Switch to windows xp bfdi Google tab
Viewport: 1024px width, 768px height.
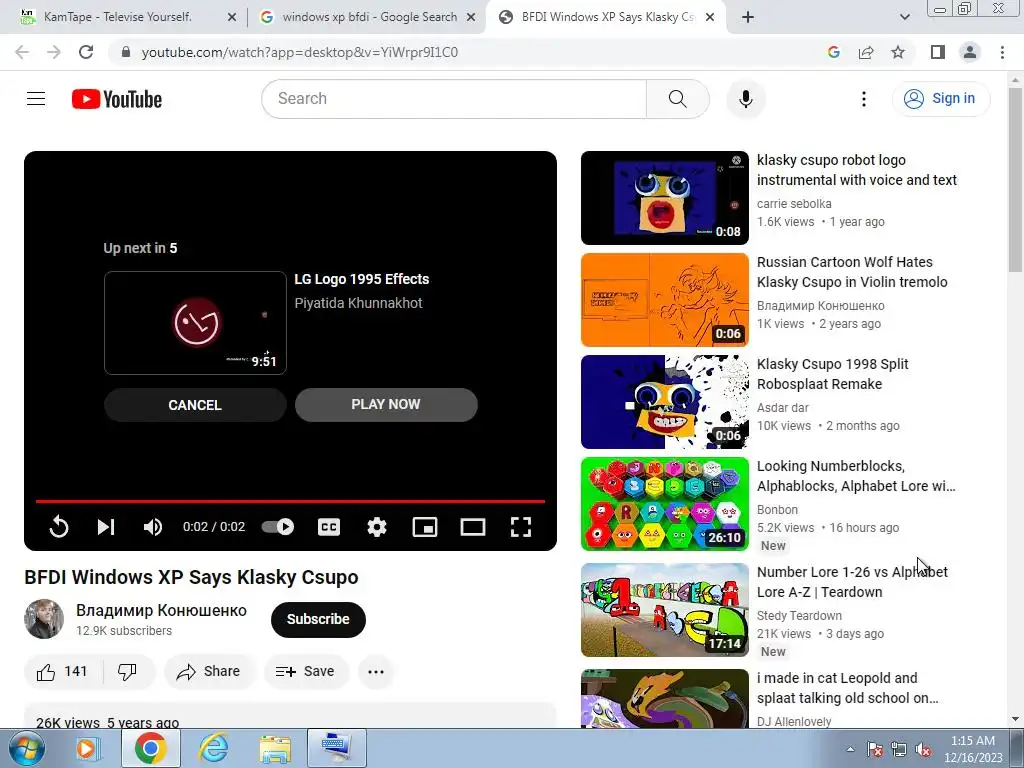pyautogui.click(x=369, y=17)
